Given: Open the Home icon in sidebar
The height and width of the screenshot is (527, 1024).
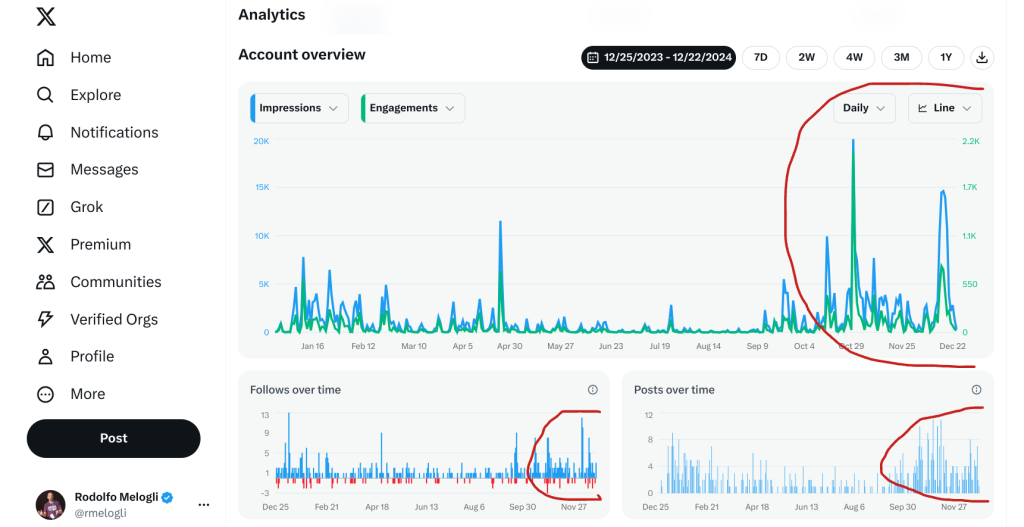Looking at the screenshot, I should [45, 57].
